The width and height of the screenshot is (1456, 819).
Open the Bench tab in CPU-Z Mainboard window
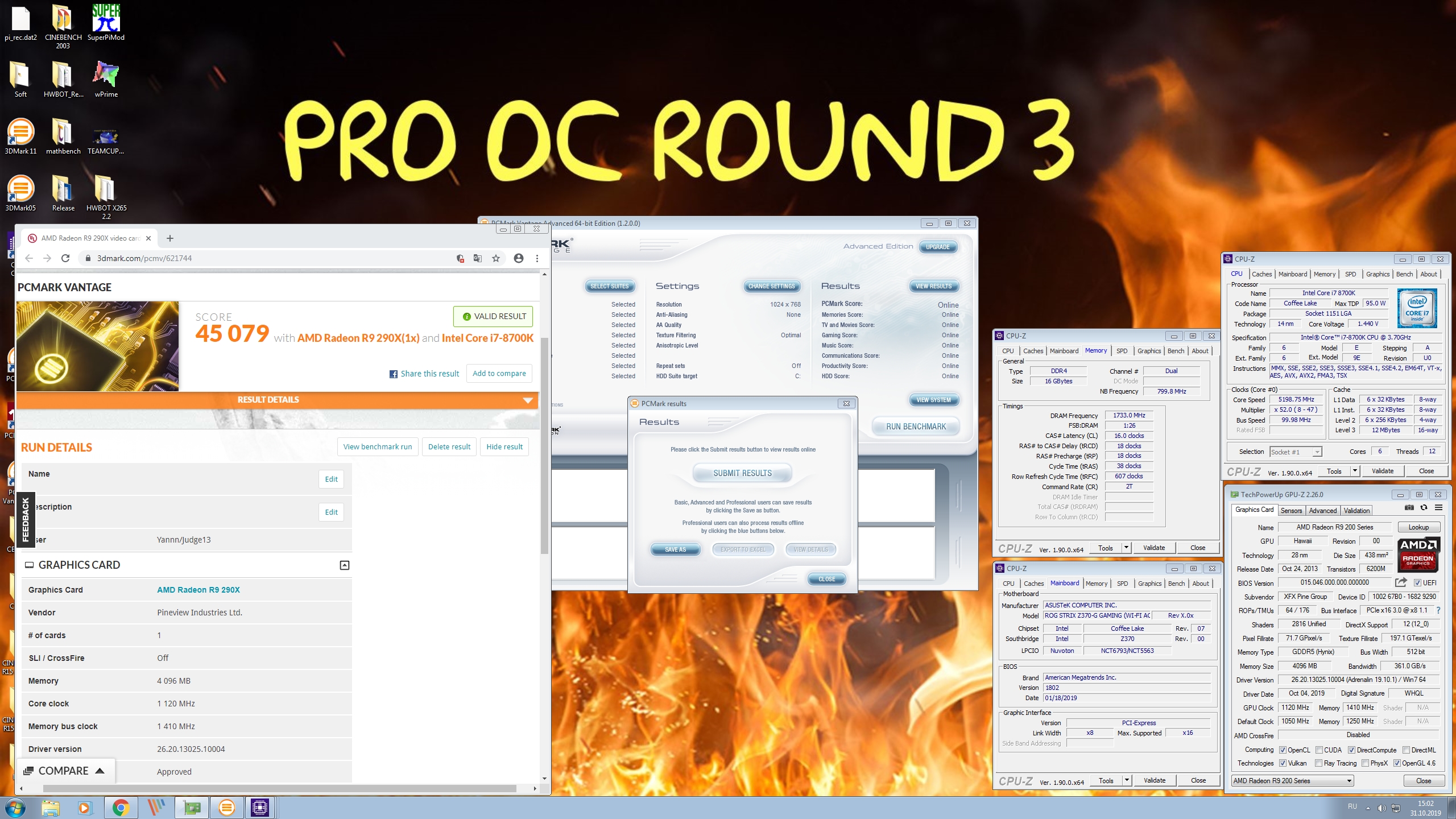pyautogui.click(x=1176, y=584)
